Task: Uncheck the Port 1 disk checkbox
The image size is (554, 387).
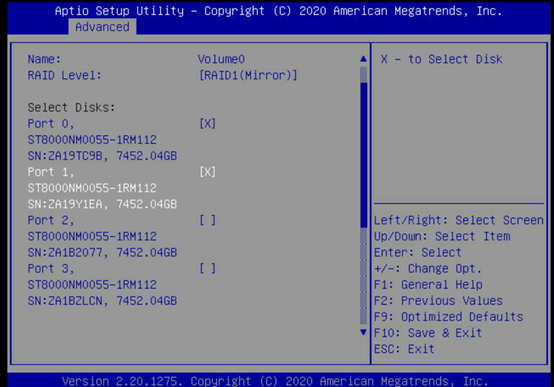Action: pyautogui.click(x=208, y=172)
